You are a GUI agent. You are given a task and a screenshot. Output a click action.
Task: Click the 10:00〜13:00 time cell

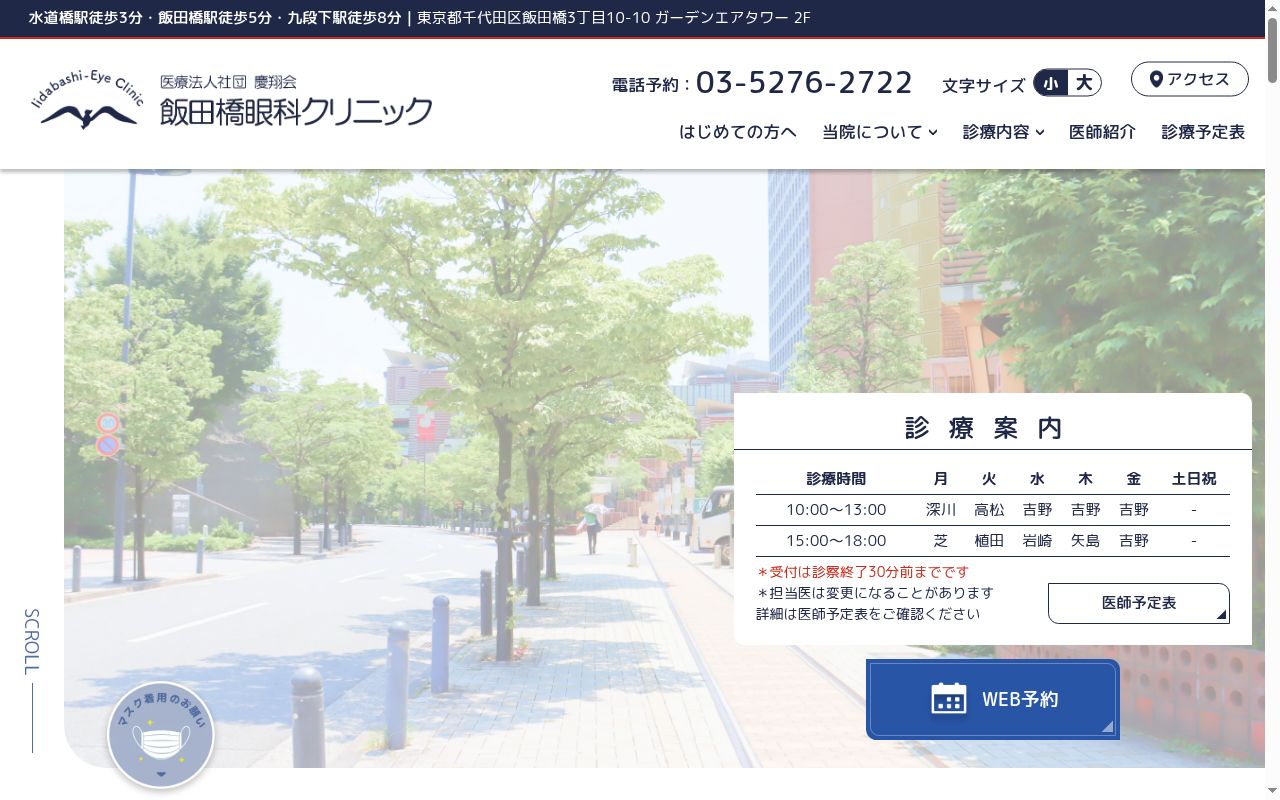pos(836,510)
